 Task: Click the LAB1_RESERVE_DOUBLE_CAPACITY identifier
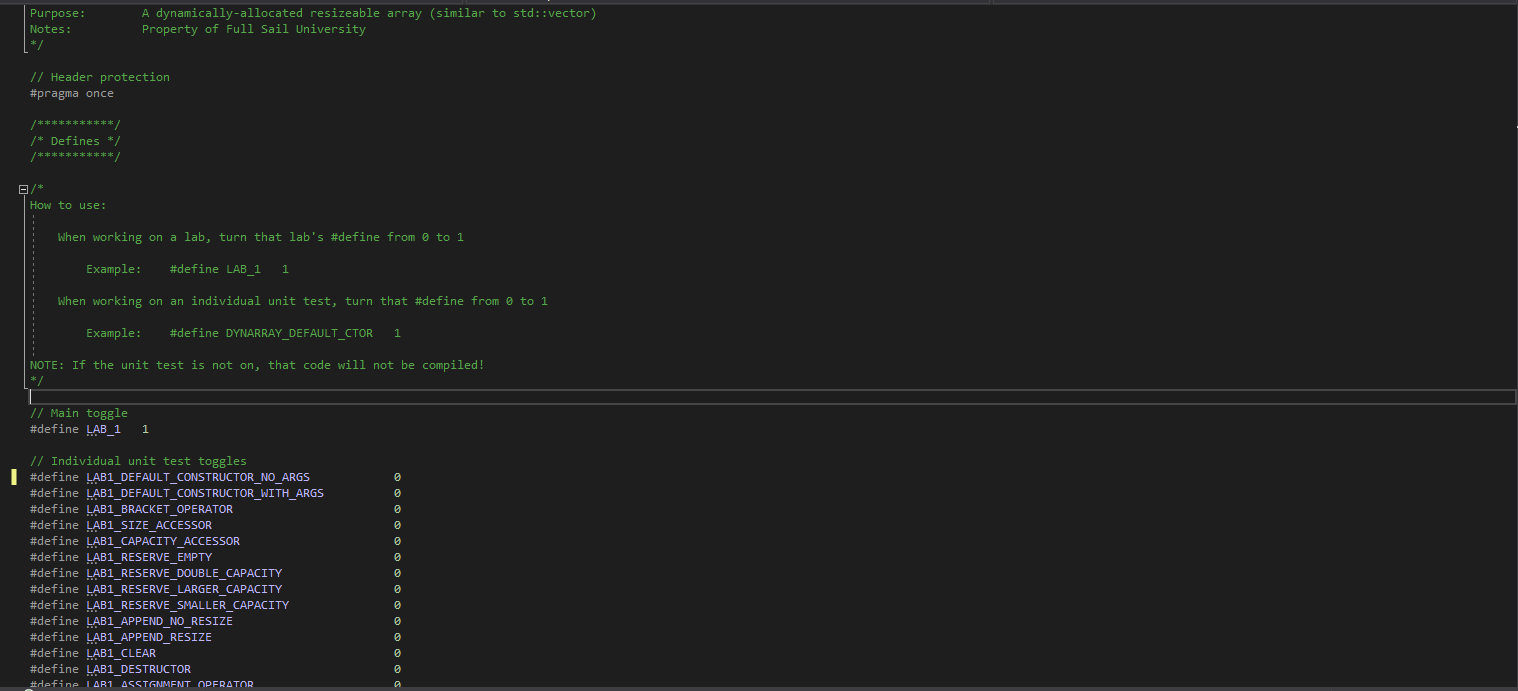point(182,572)
